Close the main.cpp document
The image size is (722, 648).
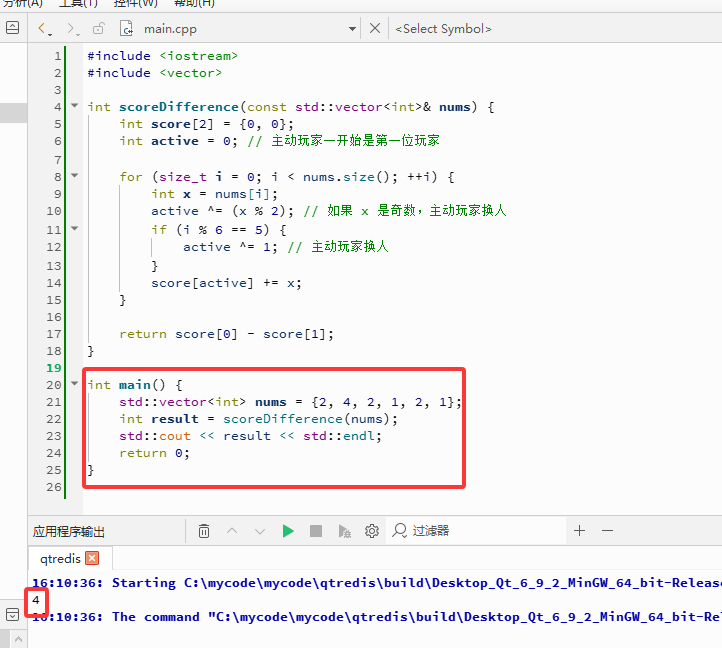point(375,29)
